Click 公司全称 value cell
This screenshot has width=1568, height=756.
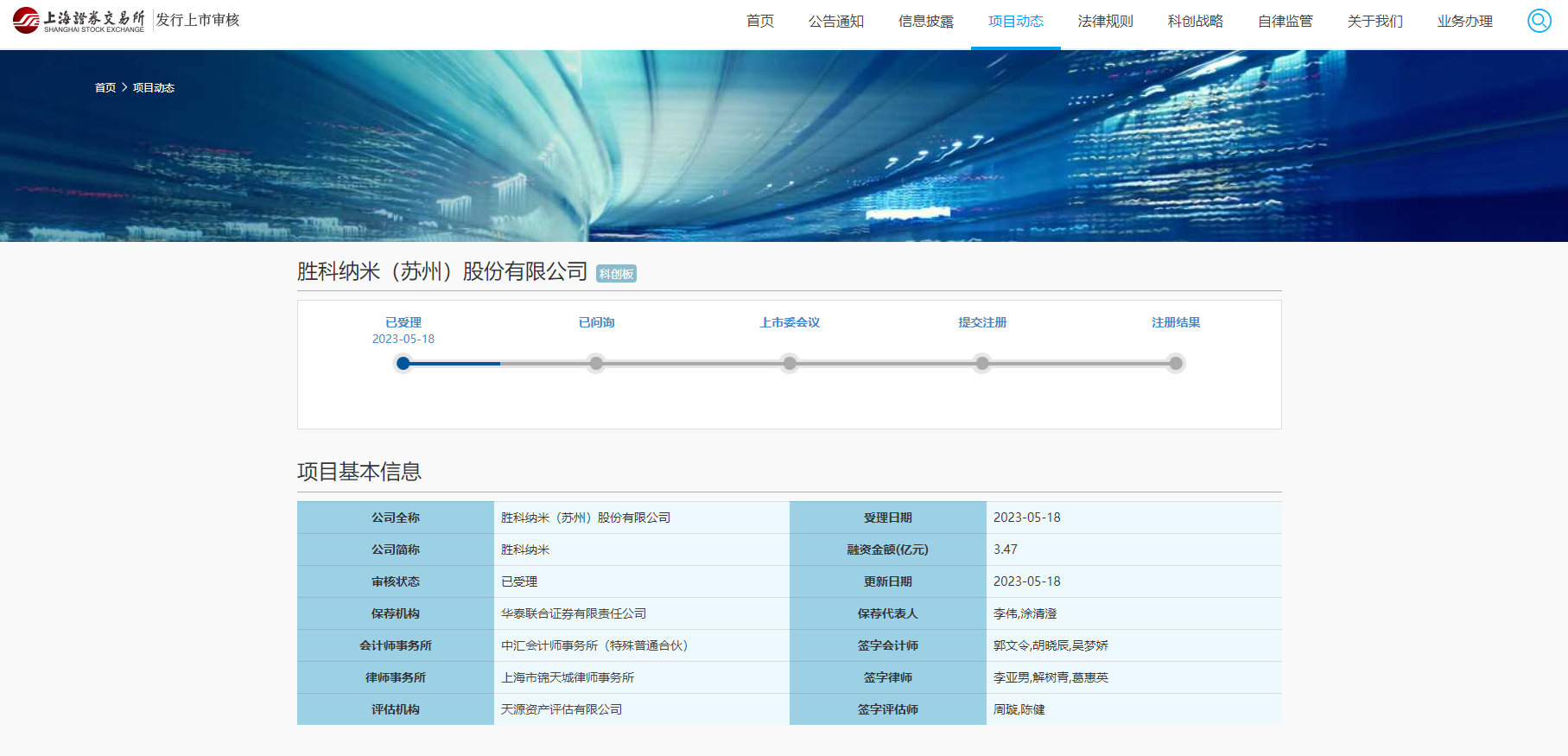642,518
